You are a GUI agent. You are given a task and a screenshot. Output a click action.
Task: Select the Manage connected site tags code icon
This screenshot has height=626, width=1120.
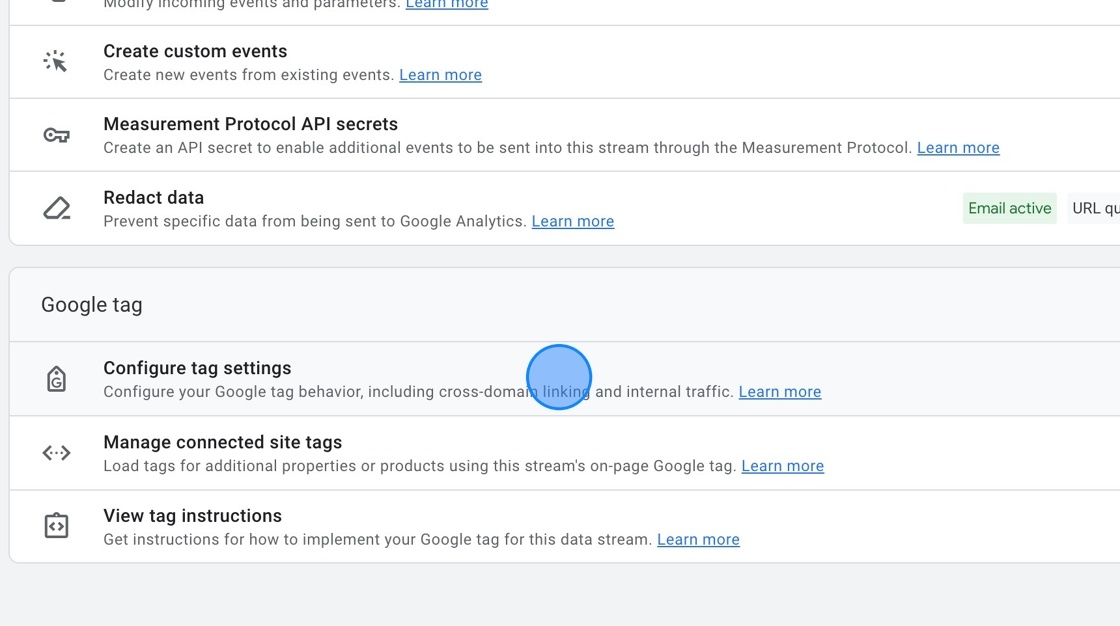click(56, 452)
